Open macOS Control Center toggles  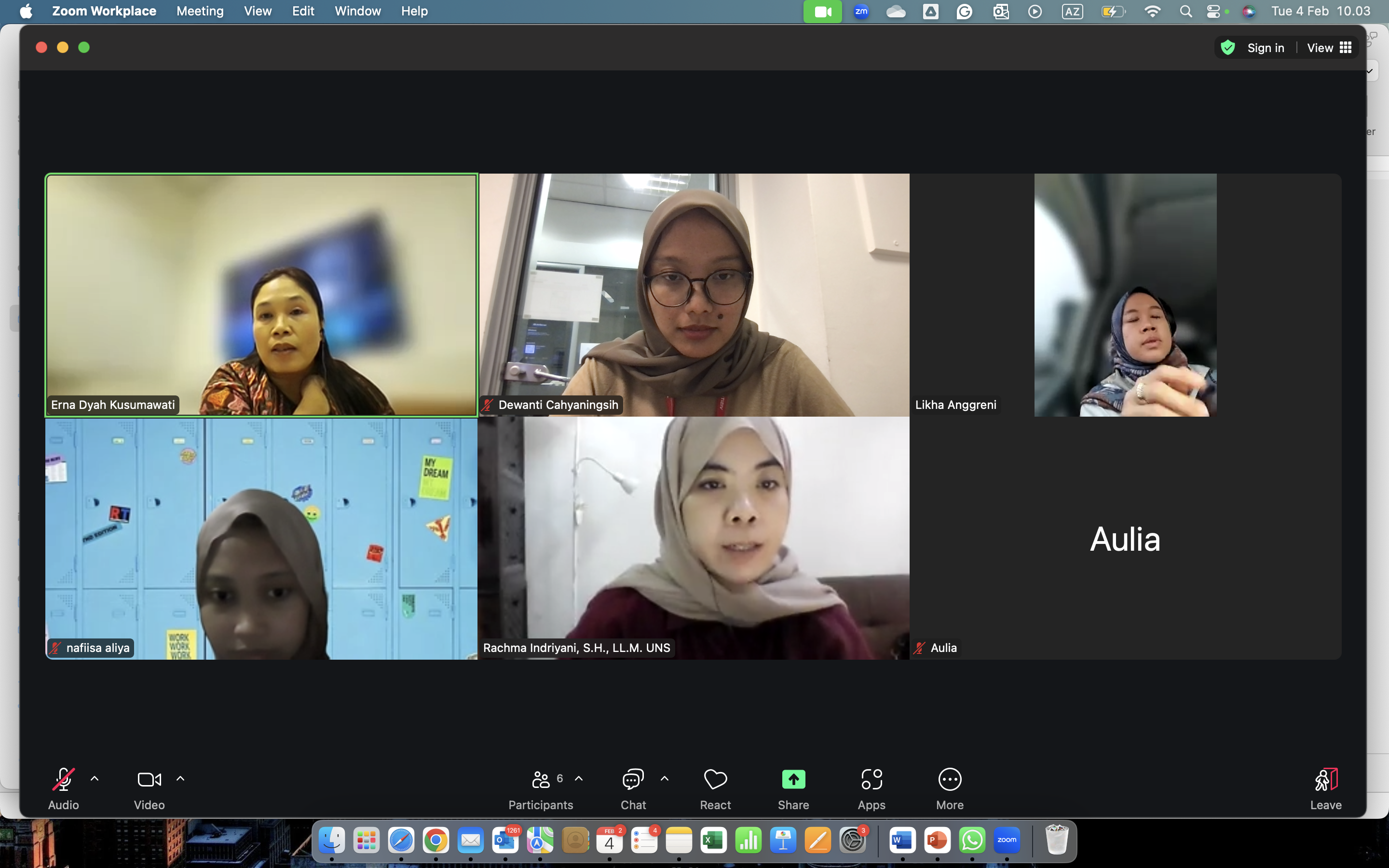[x=1213, y=12]
